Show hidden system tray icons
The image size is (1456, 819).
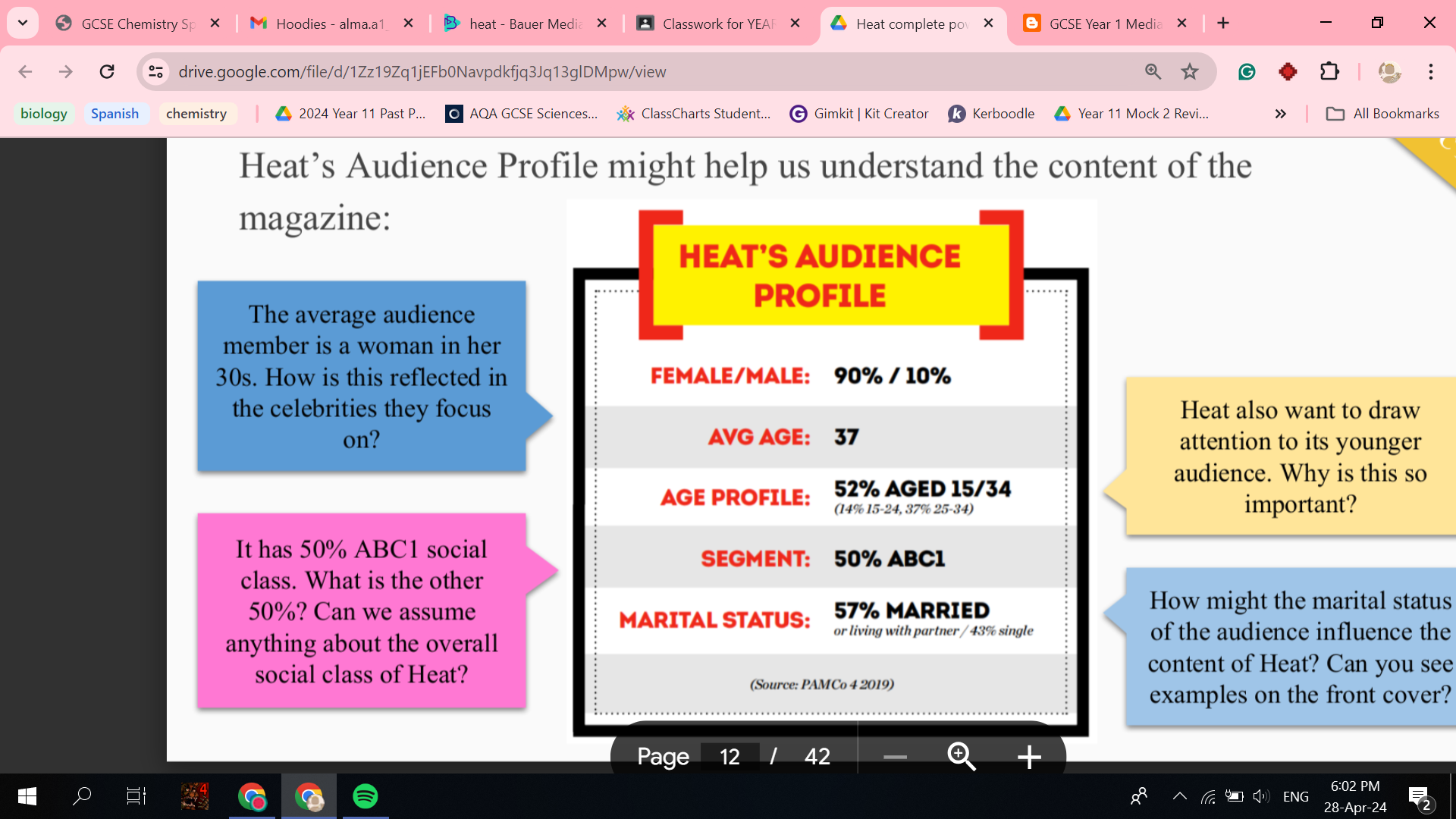pos(1179,796)
